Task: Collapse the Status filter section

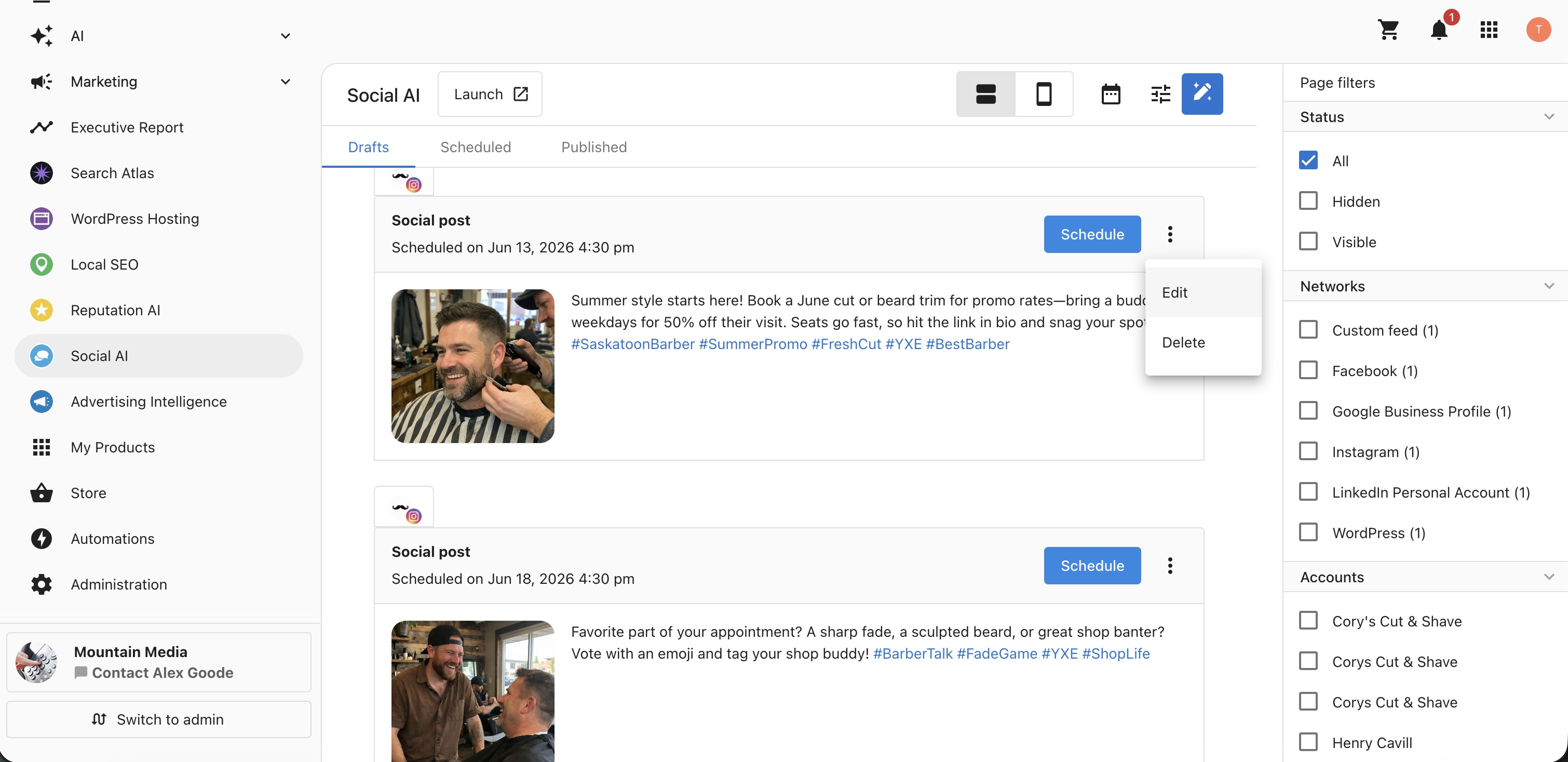Action: tap(1548, 116)
